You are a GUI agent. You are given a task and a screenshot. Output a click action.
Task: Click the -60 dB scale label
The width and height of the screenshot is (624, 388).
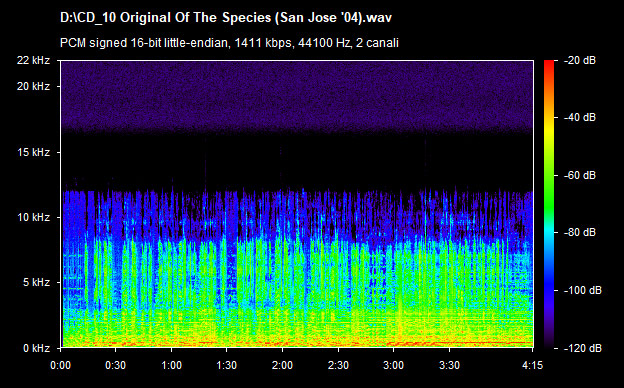[580, 175]
